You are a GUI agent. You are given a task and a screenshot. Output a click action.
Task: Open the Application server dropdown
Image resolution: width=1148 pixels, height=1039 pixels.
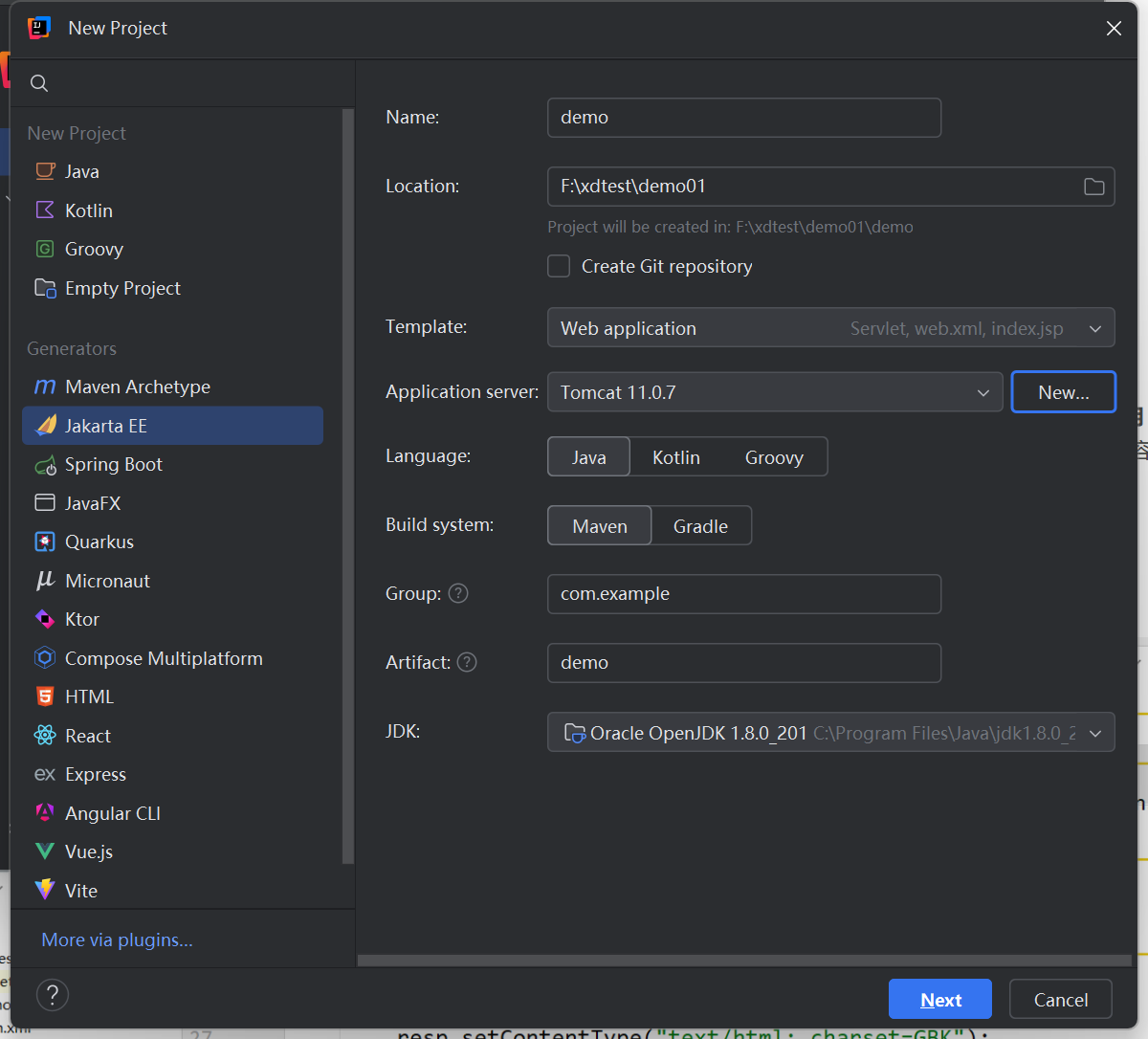click(775, 392)
